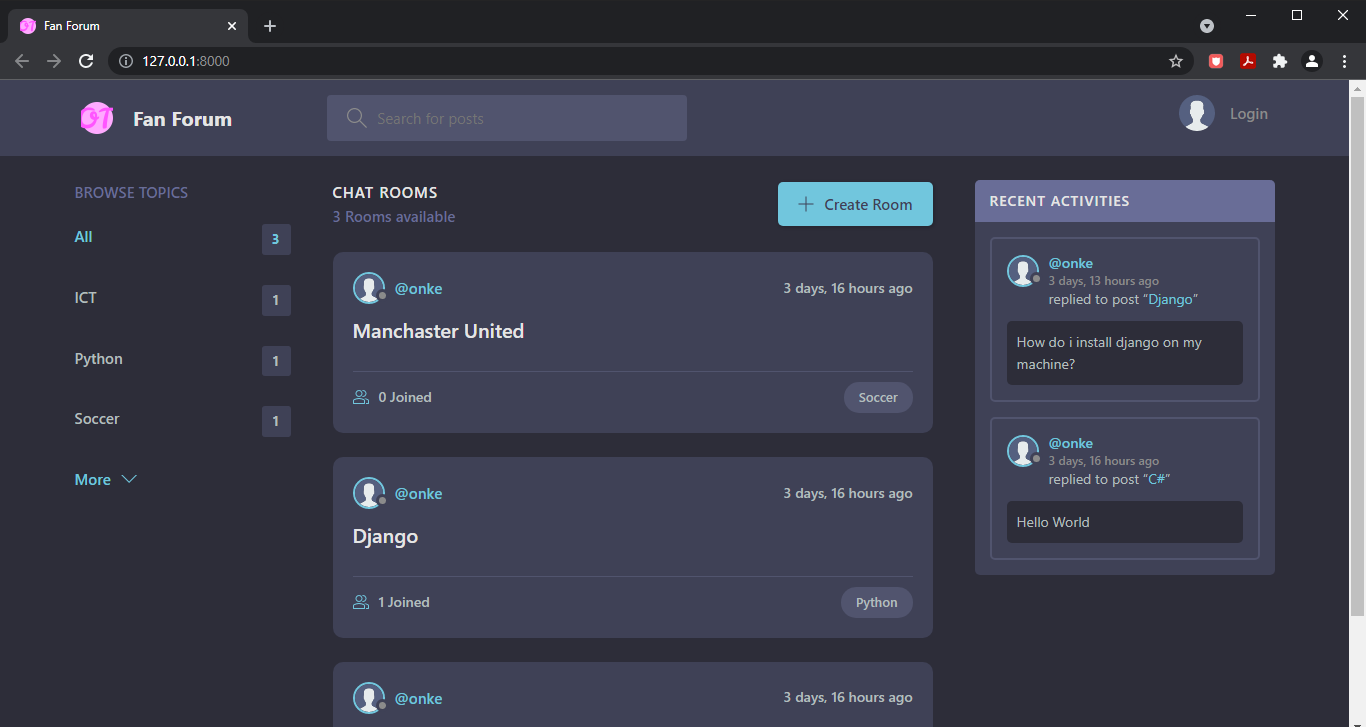Open the Manchaster United room
Screen dimensions: 1366x727
(x=438, y=331)
